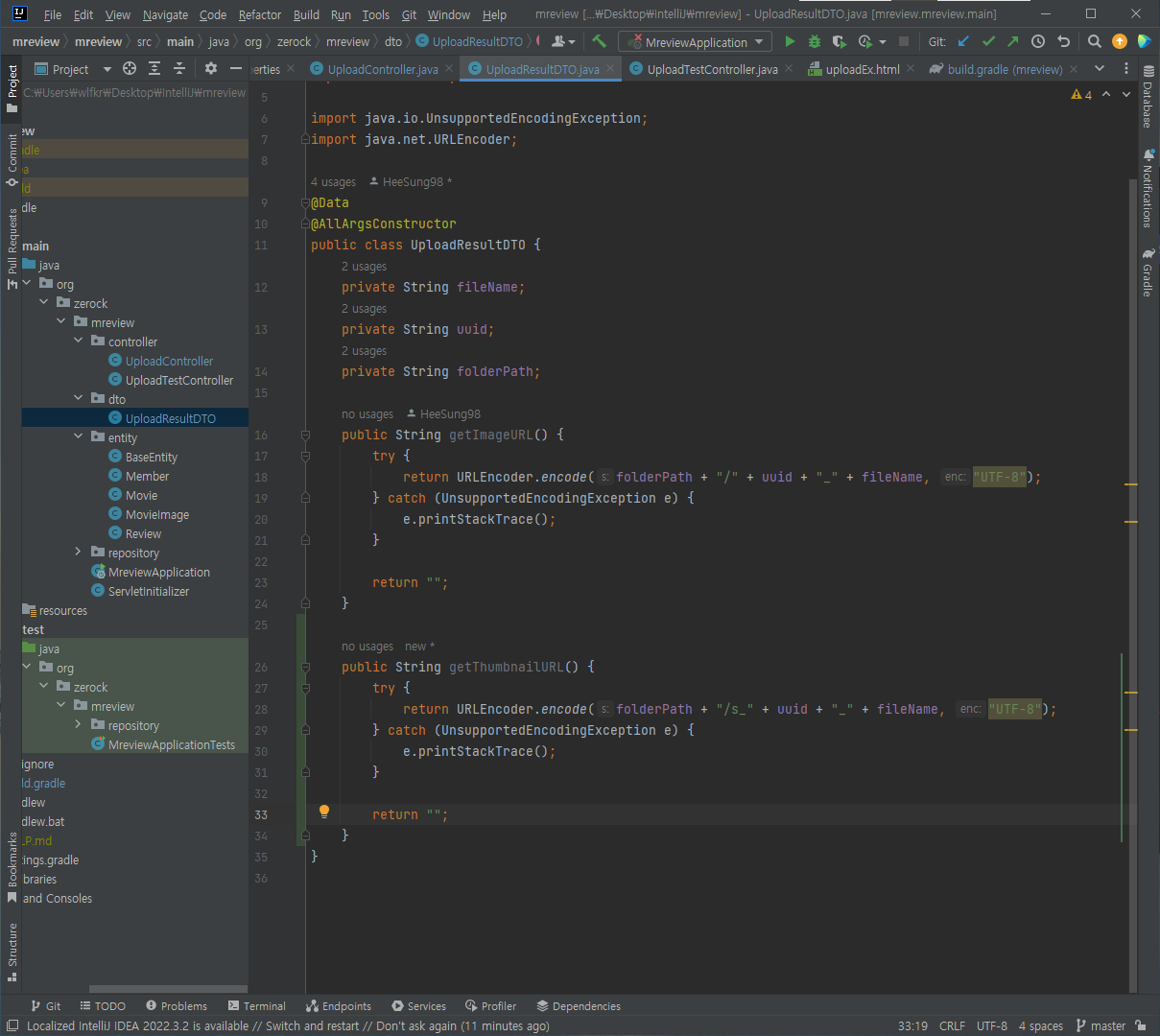Click the Git Update Project arrow
1160x1036 pixels.
tap(963, 41)
